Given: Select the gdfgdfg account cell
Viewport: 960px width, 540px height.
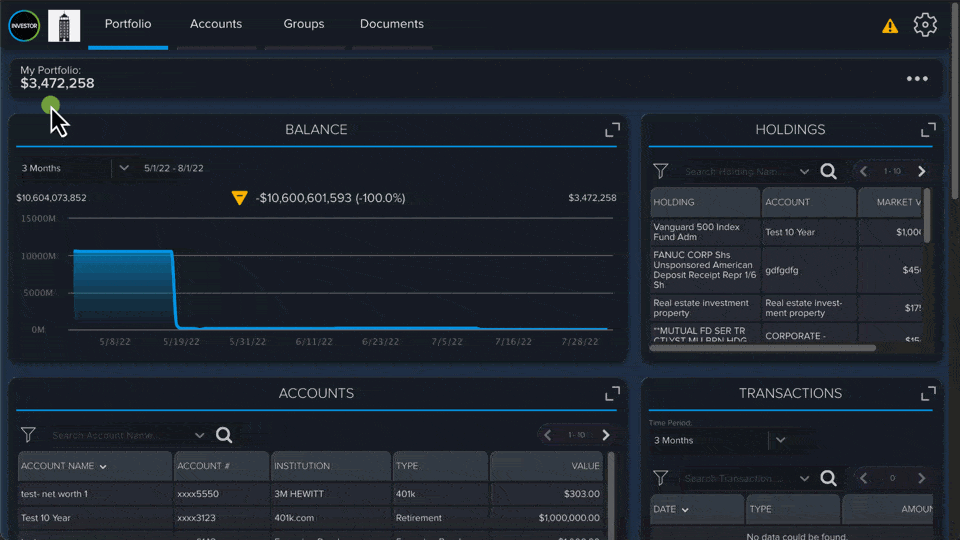Looking at the screenshot, I should 809,270.
